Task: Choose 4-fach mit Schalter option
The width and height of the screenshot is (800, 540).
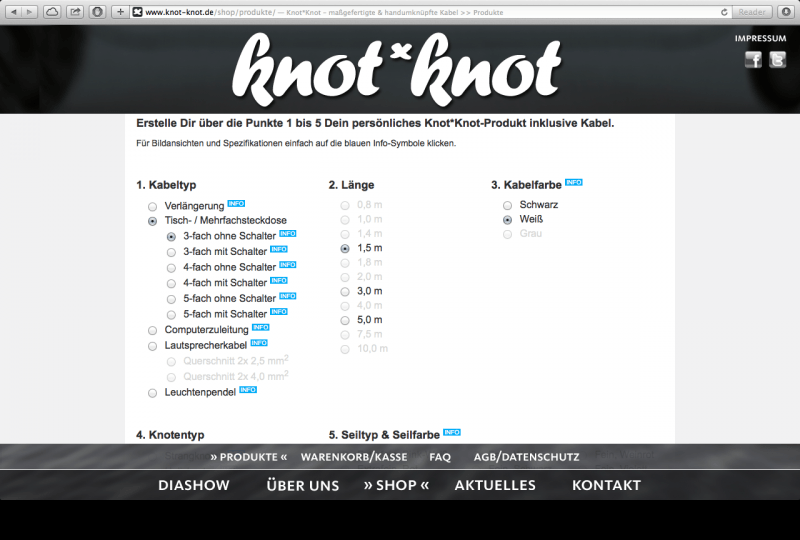Action: (171, 284)
